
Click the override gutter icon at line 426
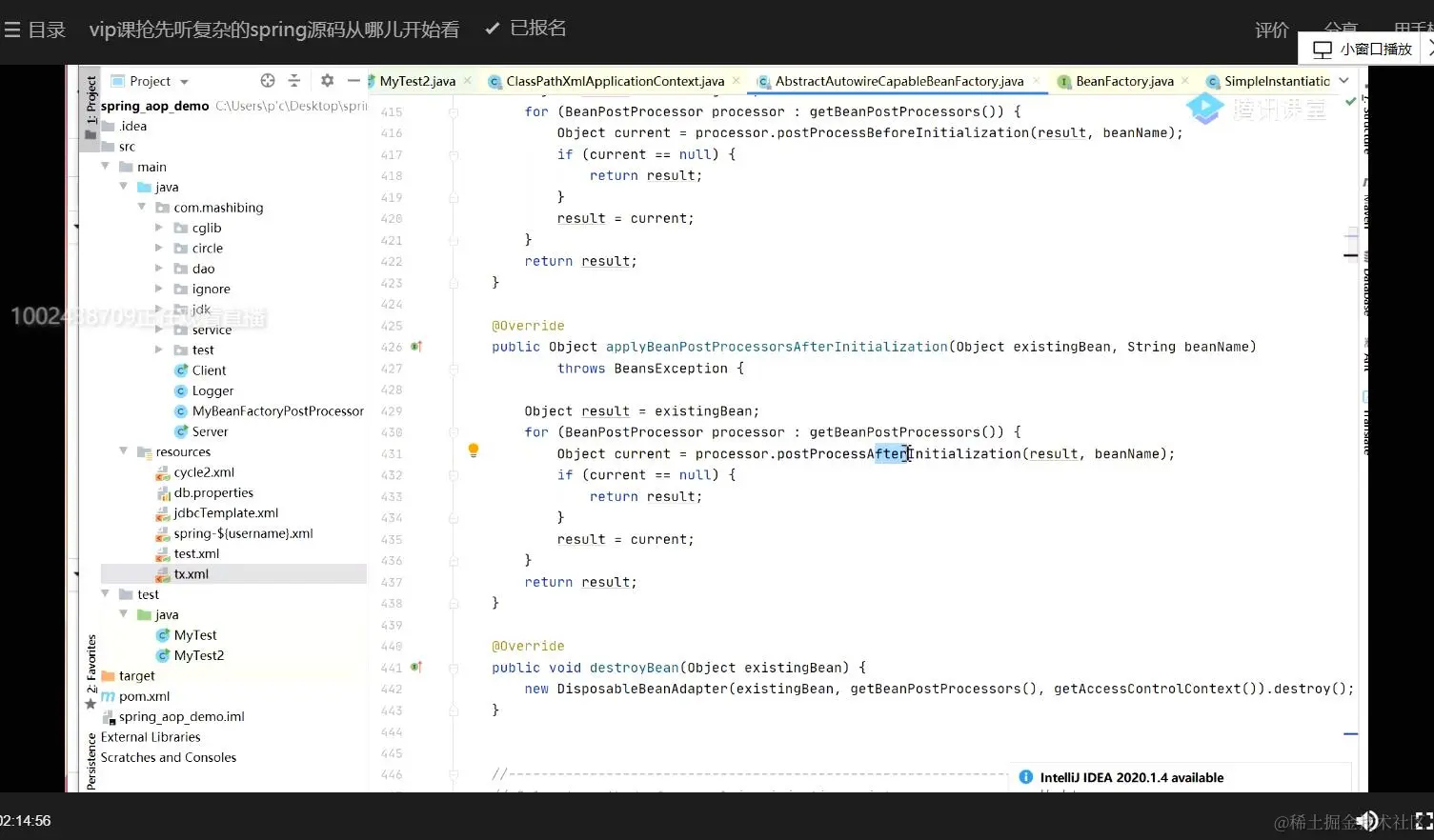pos(416,347)
